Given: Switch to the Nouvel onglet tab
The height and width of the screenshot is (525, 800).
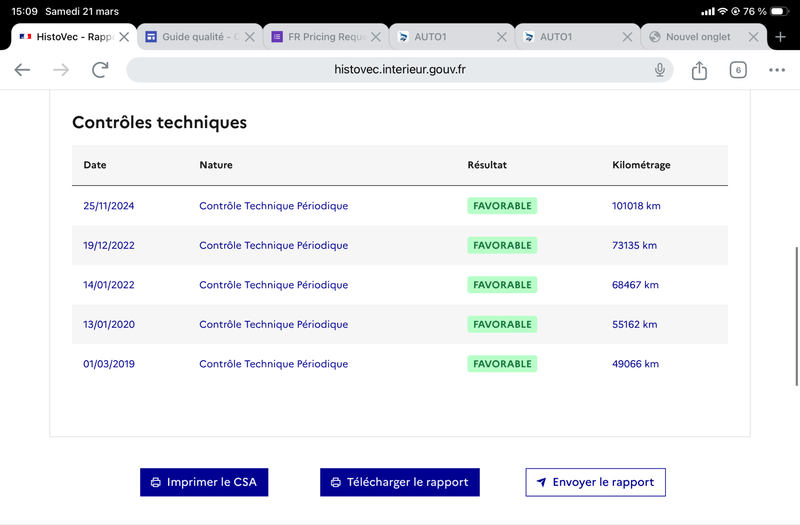Looking at the screenshot, I should pyautogui.click(x=696, y=37).
